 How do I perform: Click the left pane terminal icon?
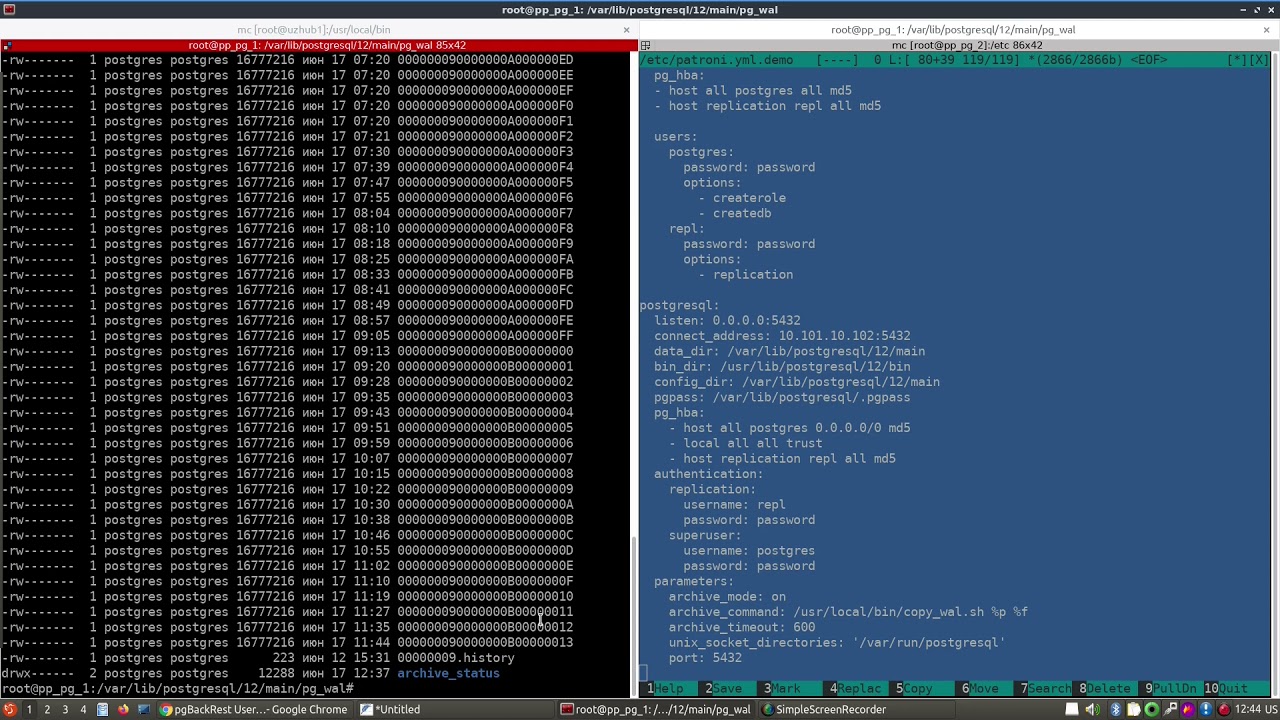click(x=7, y=45)
